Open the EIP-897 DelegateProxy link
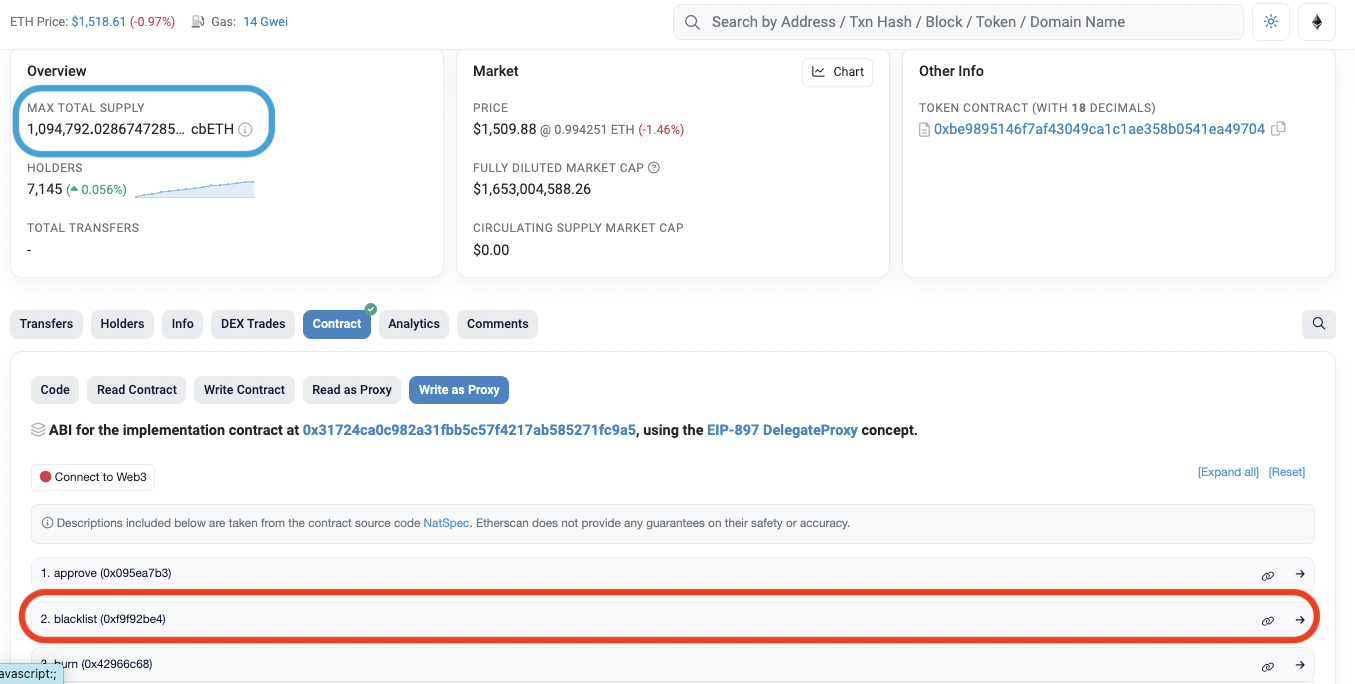 tap(782, 430)
